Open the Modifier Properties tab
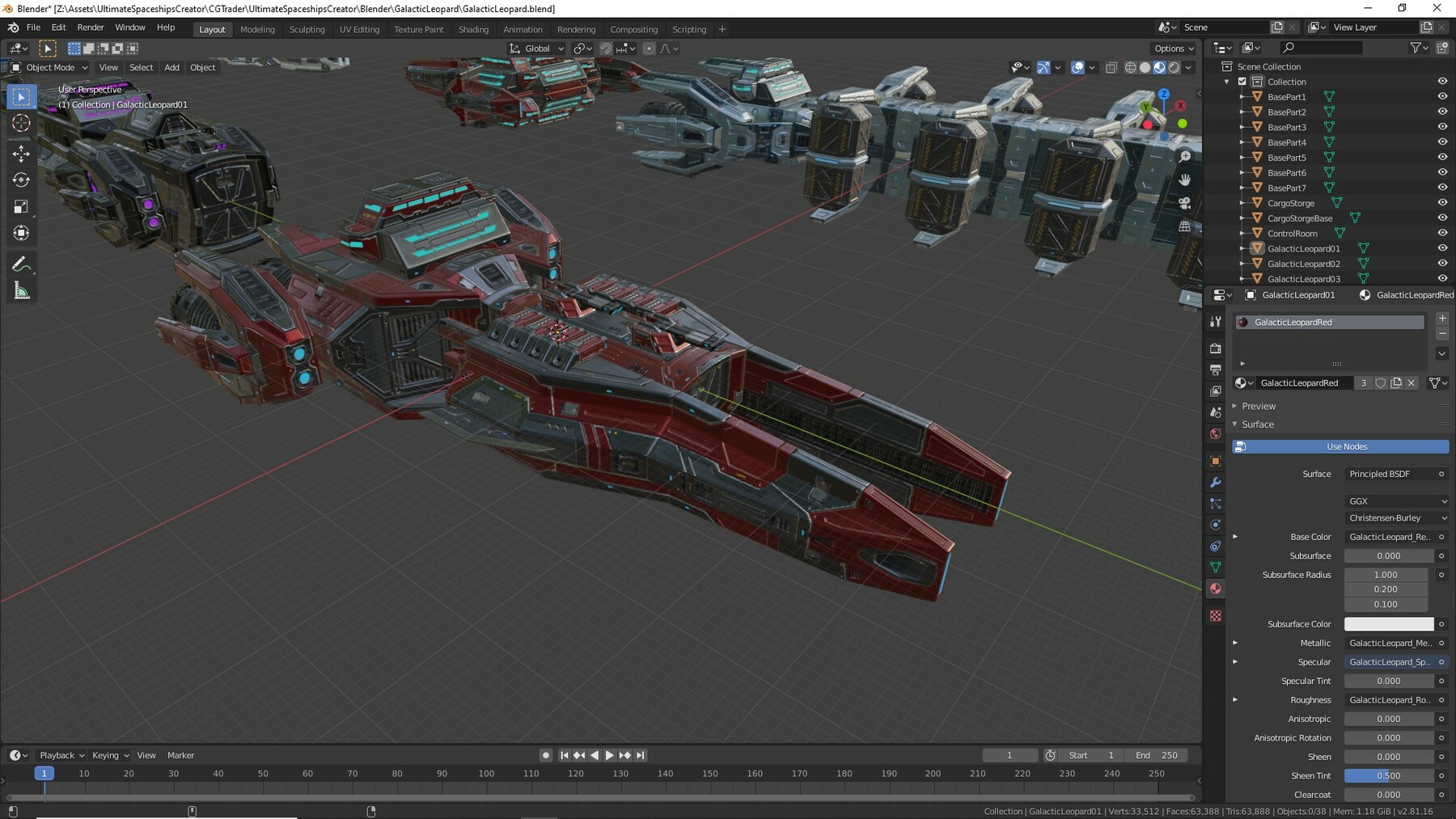Image resolution: width=1456 pixels, height=819 pixels. [1216, 483]
